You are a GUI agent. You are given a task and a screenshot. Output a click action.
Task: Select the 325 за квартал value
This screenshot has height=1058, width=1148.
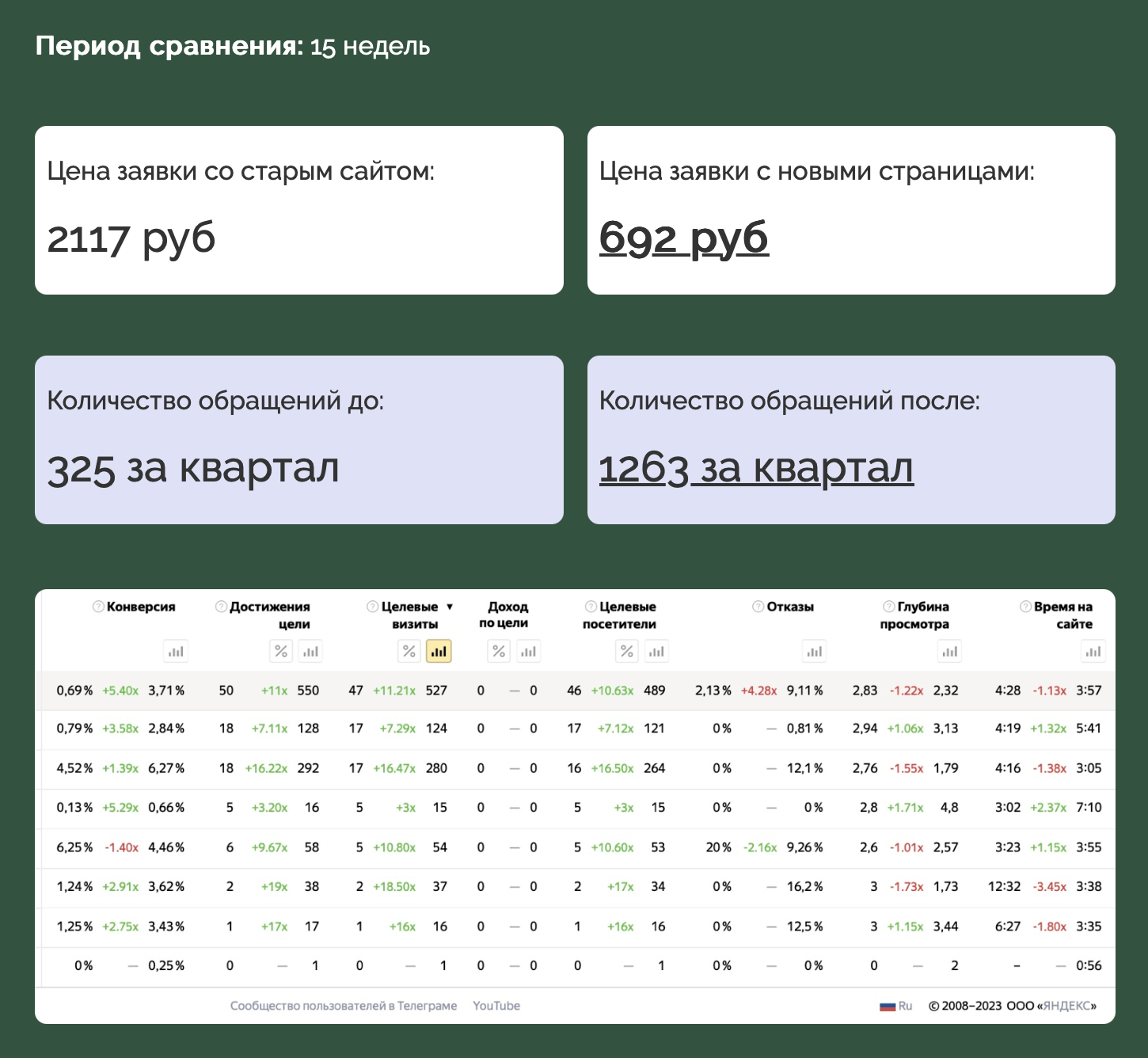click(x=192, y=468)
